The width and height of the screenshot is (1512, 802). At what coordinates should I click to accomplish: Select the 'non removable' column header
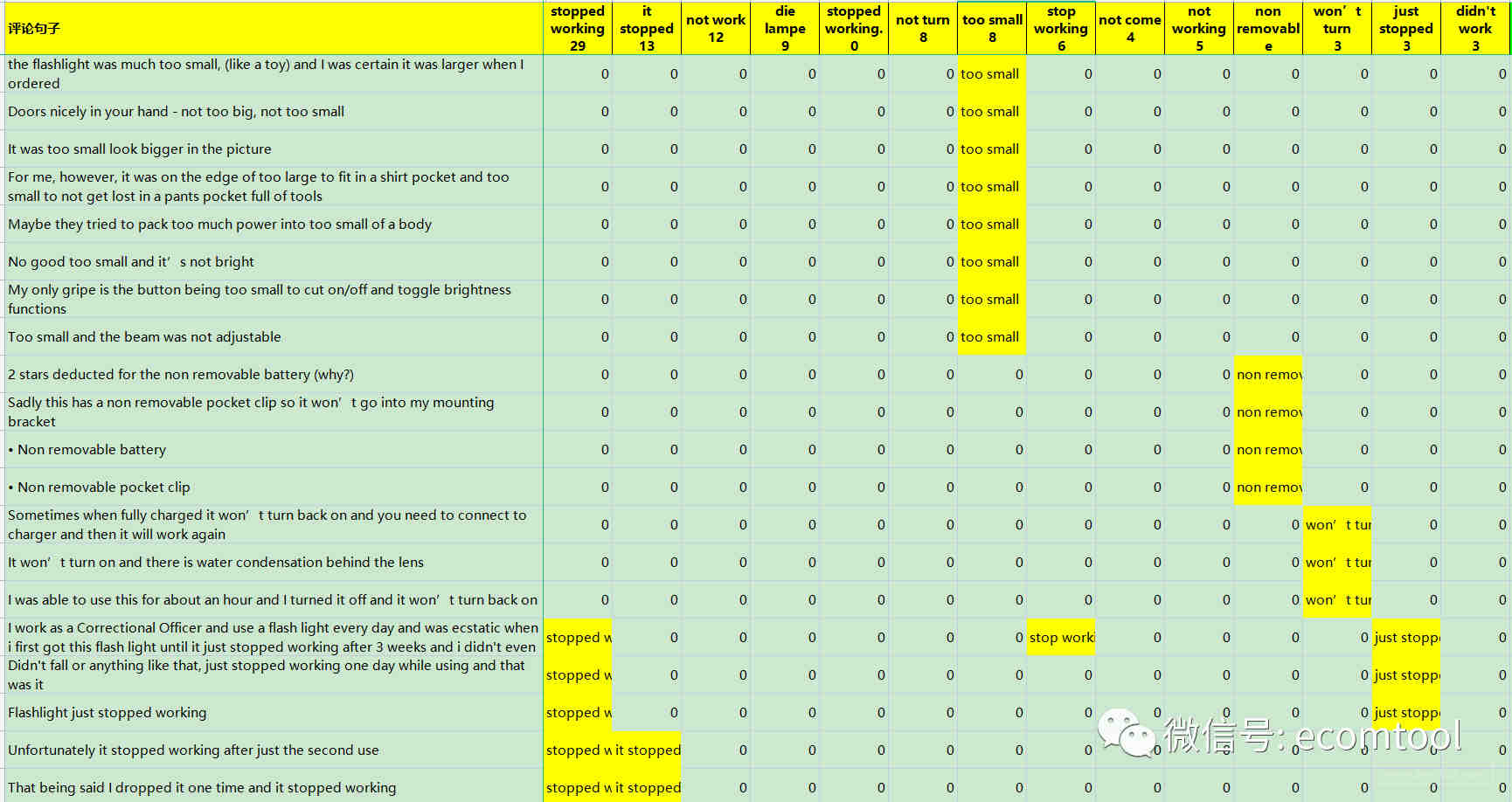pyautogui.click(x=1268, y=28)
